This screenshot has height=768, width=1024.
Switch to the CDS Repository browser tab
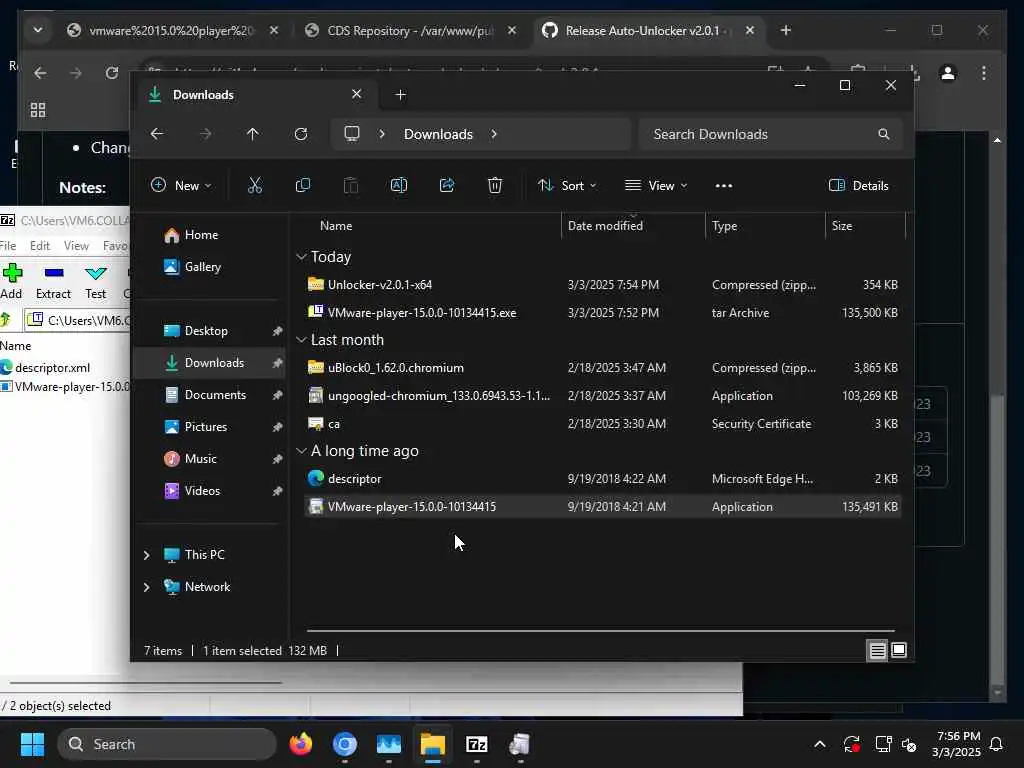pos(411,31)
